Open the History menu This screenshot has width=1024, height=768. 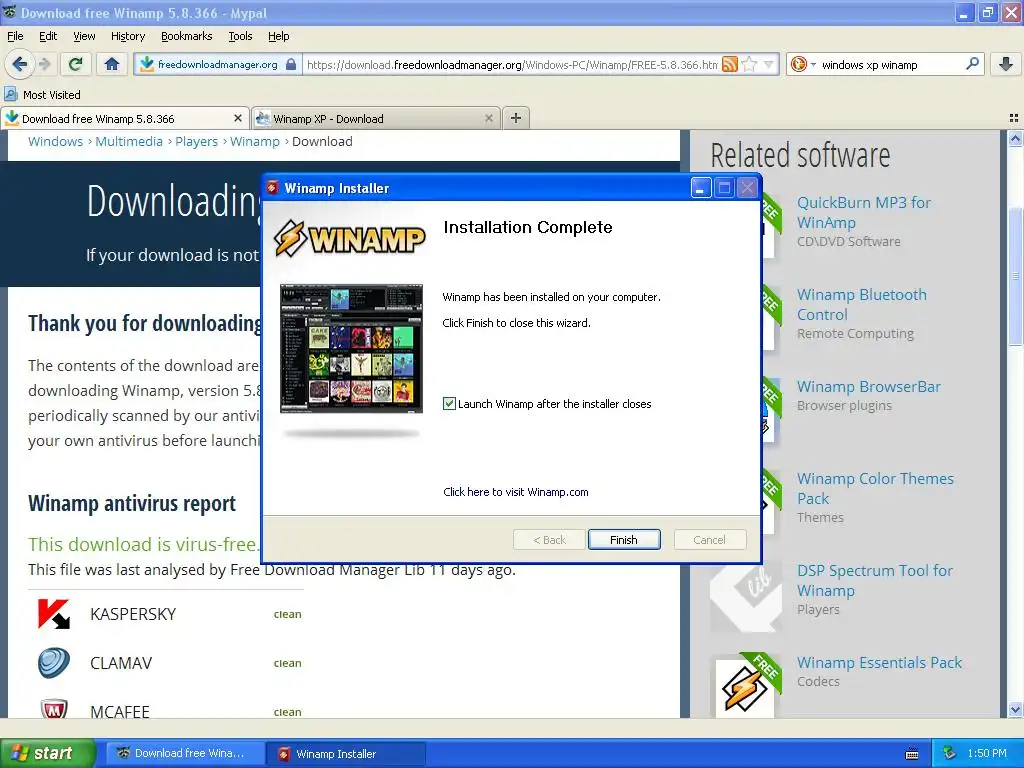pos(127,36)
